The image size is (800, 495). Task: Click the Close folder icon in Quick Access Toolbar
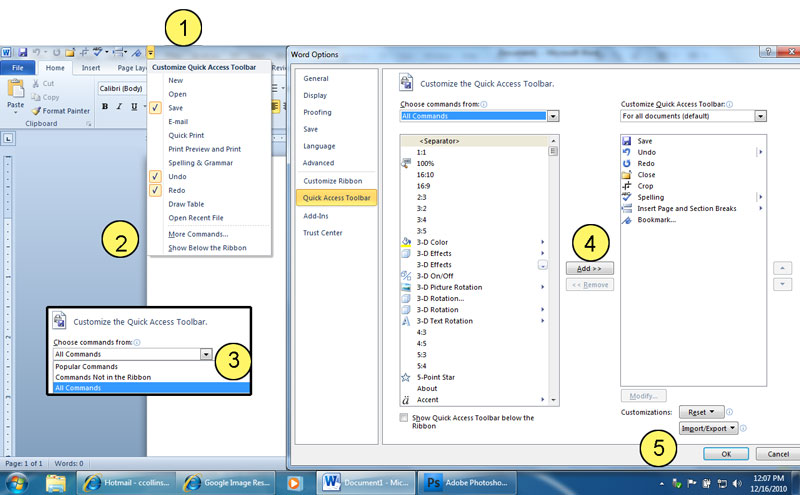(70, 52)
